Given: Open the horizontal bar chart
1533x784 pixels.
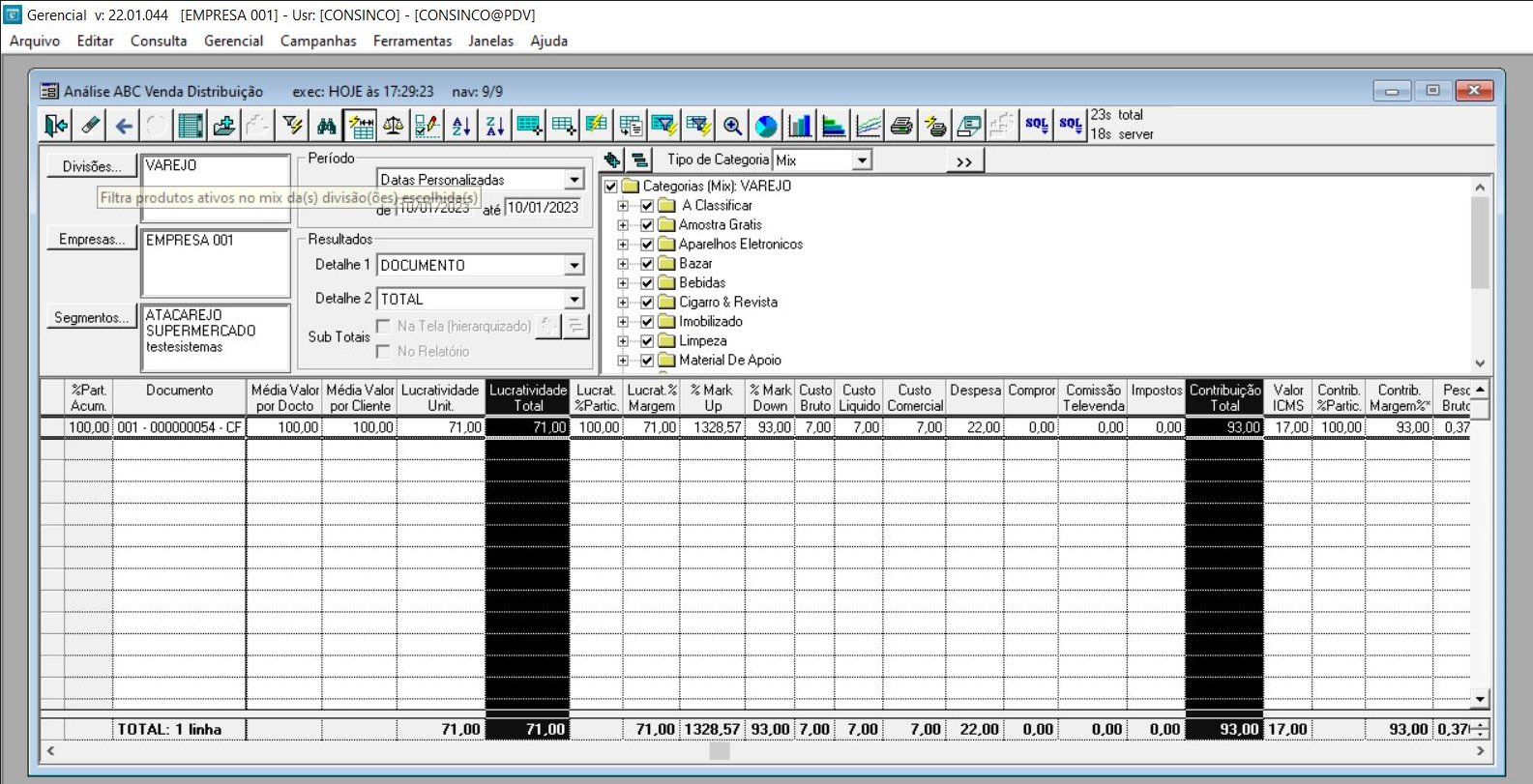Looking at the screenshot, I should (x=834, y=125).
